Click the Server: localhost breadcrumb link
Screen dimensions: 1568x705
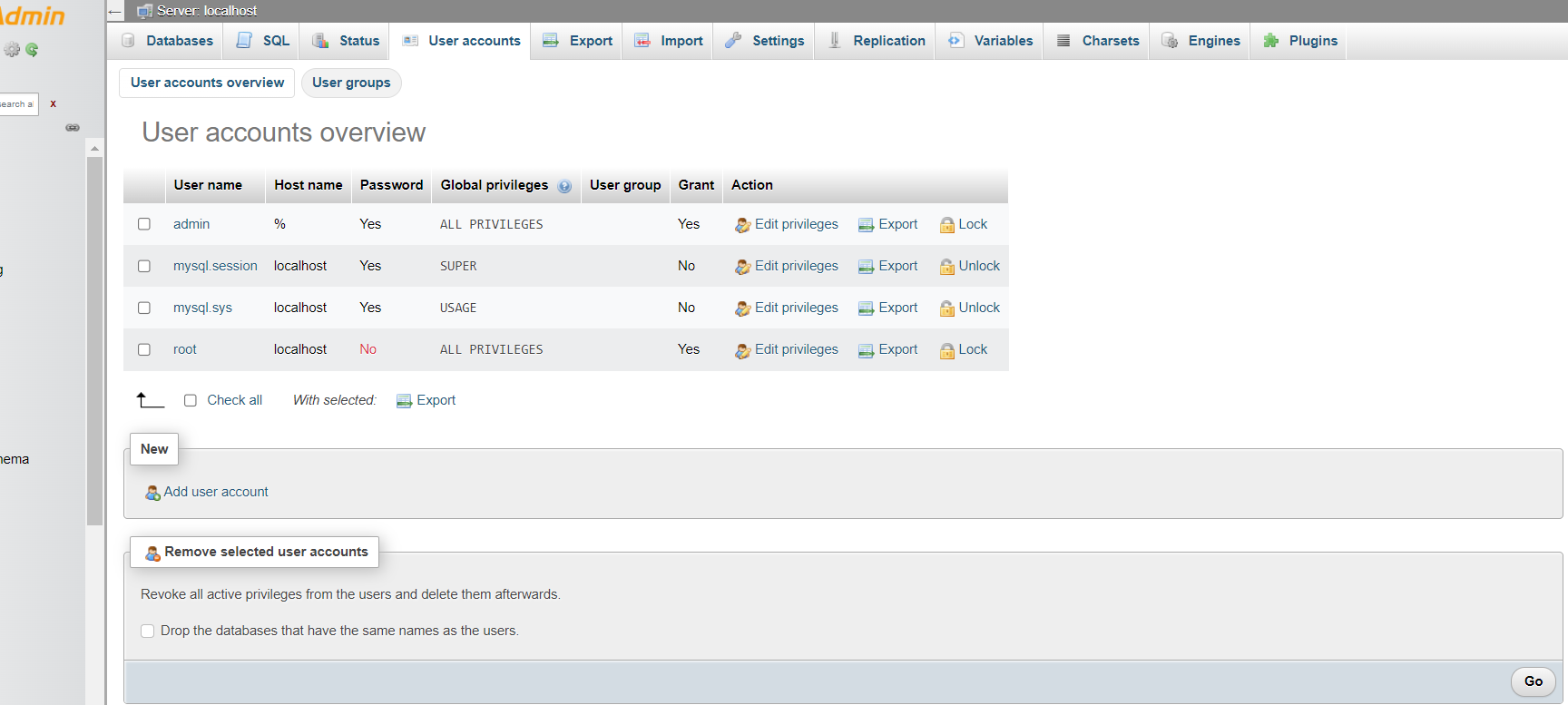pyautogui.click(x=207, y=11)
